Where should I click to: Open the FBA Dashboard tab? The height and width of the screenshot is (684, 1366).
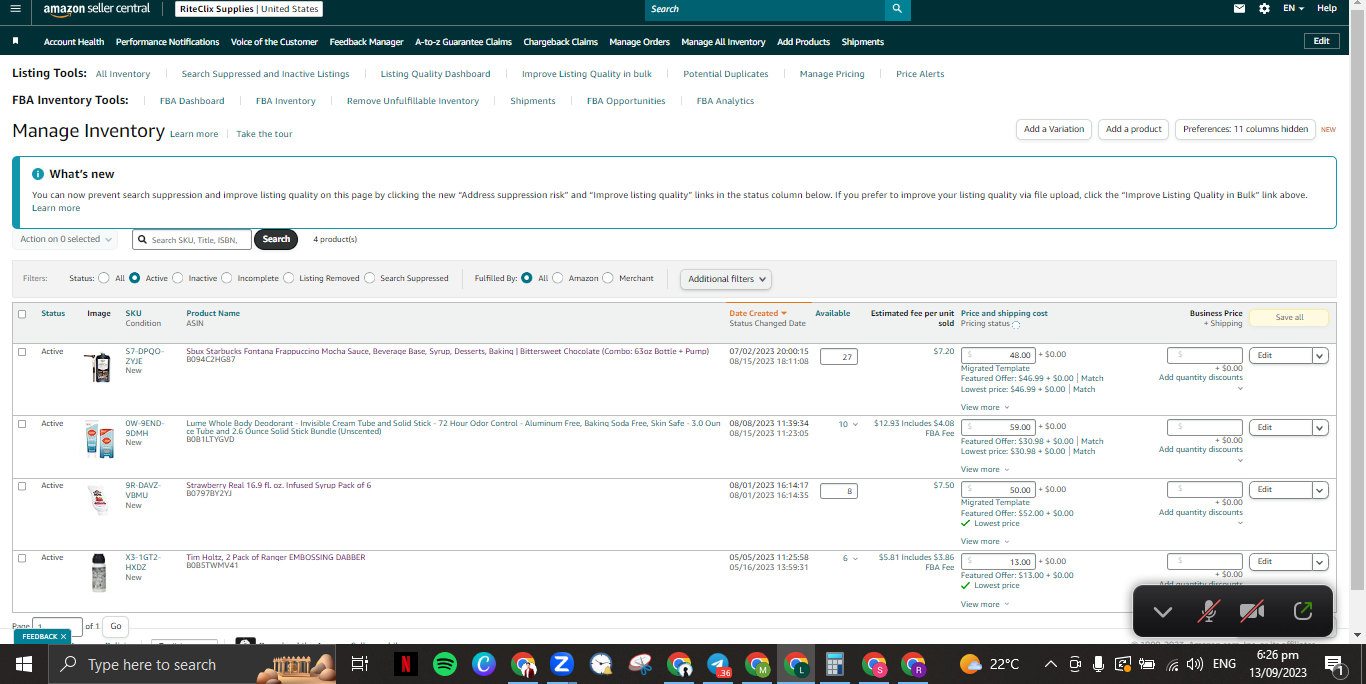click(192, 101)
